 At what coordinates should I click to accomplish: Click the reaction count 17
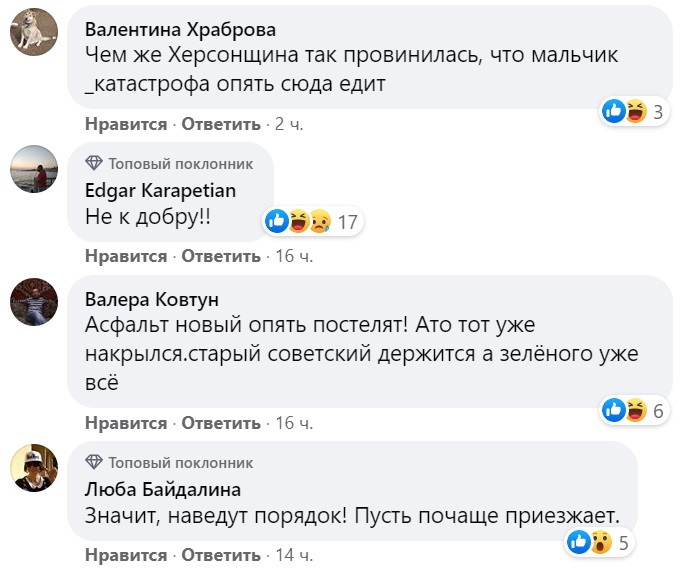point(347,221)
